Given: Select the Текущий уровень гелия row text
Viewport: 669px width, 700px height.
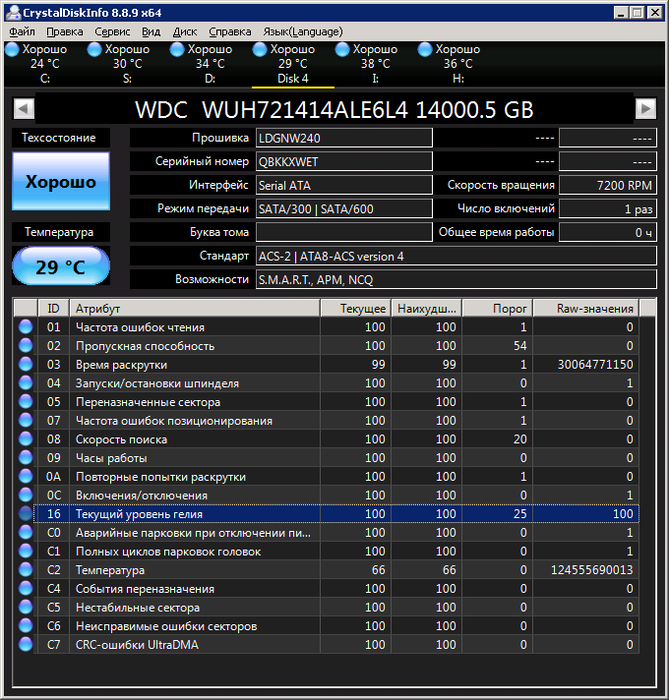Looking at the screenshot, I should 139,514.
